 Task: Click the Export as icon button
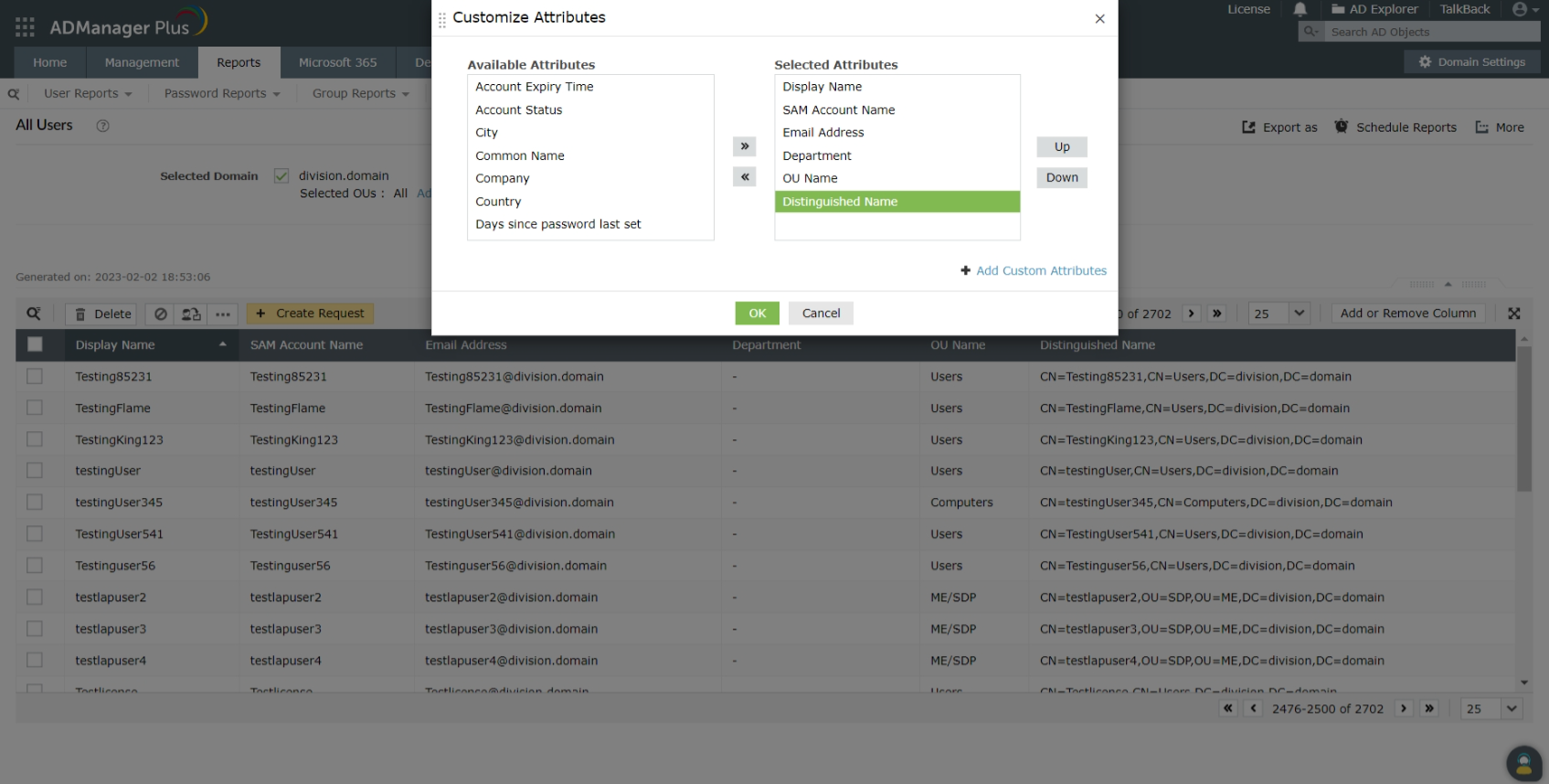tap(1279, 128)
